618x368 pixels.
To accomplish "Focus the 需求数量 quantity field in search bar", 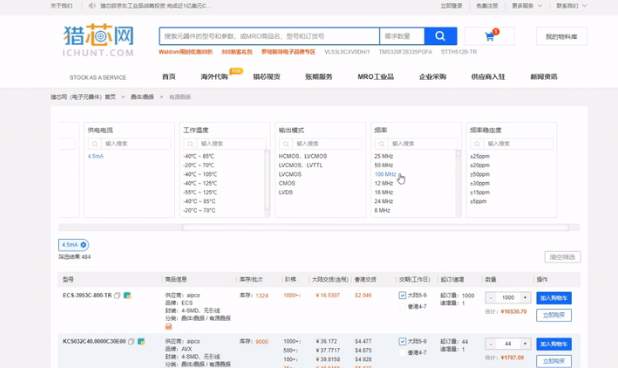I will pos(402,36).
